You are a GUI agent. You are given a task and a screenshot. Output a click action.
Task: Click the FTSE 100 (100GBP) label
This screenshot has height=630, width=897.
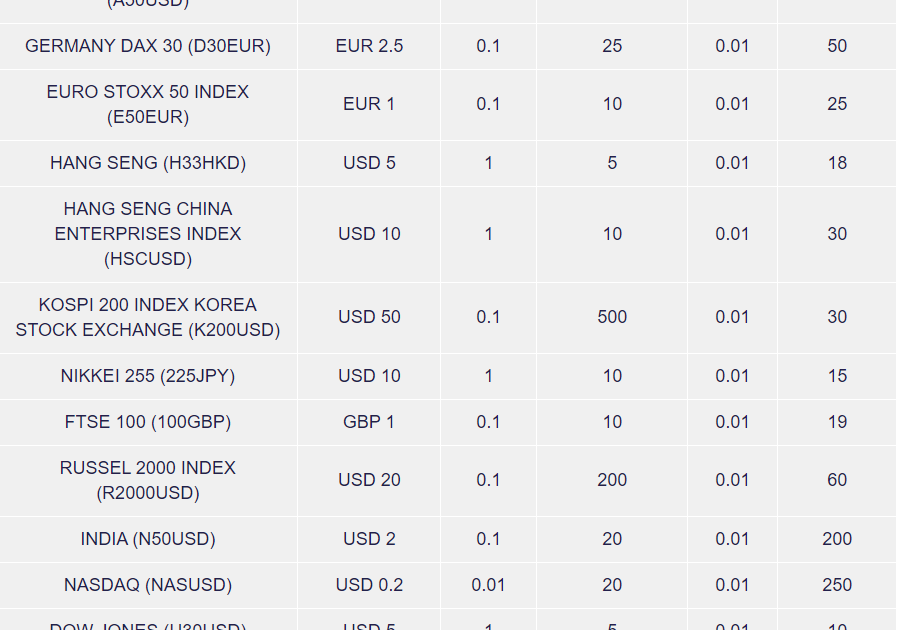click(148, 422)
